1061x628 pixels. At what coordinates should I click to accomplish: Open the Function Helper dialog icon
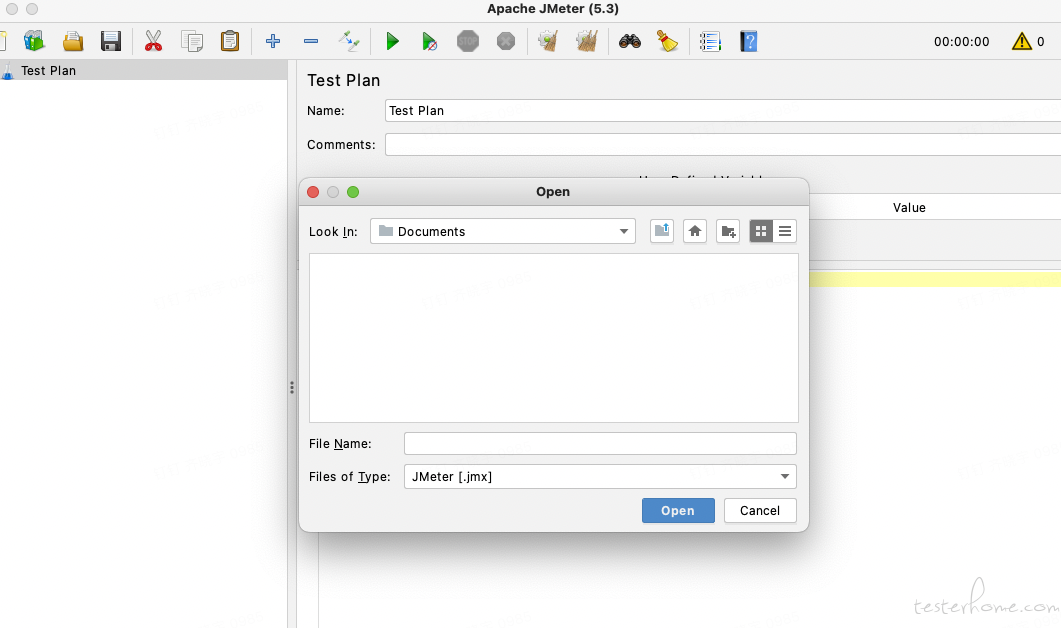coord(710,41)
